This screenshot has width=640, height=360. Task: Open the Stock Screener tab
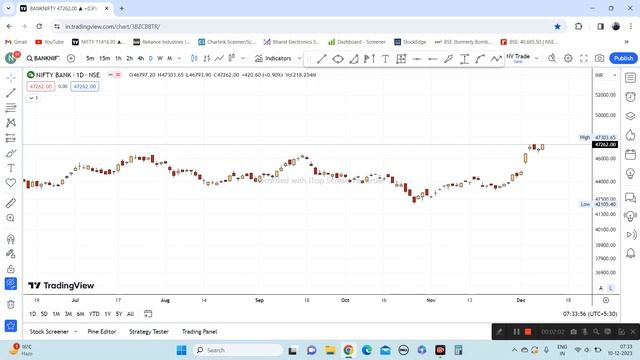pos(49,332)
